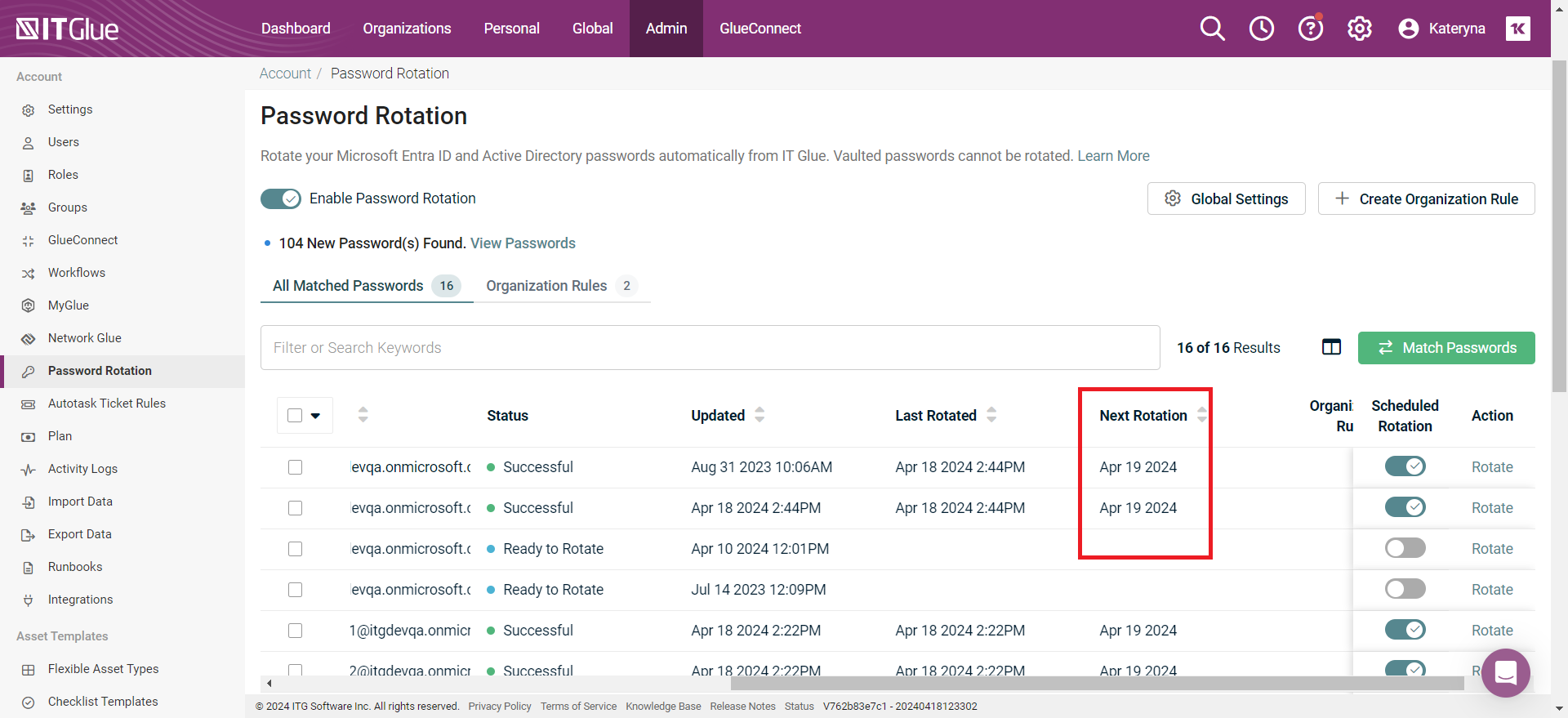Screen dimensions: 1568x718
Task: Open the help question mark icon
Action: (1310, 29)
